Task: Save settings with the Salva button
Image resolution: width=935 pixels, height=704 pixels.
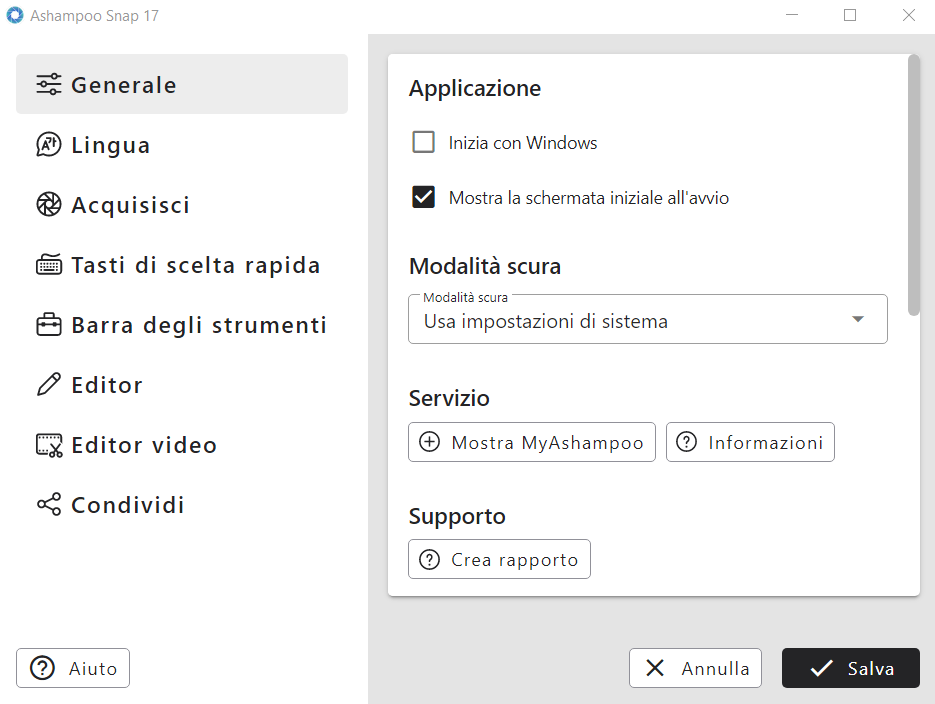Action: (x=851, y=668)
